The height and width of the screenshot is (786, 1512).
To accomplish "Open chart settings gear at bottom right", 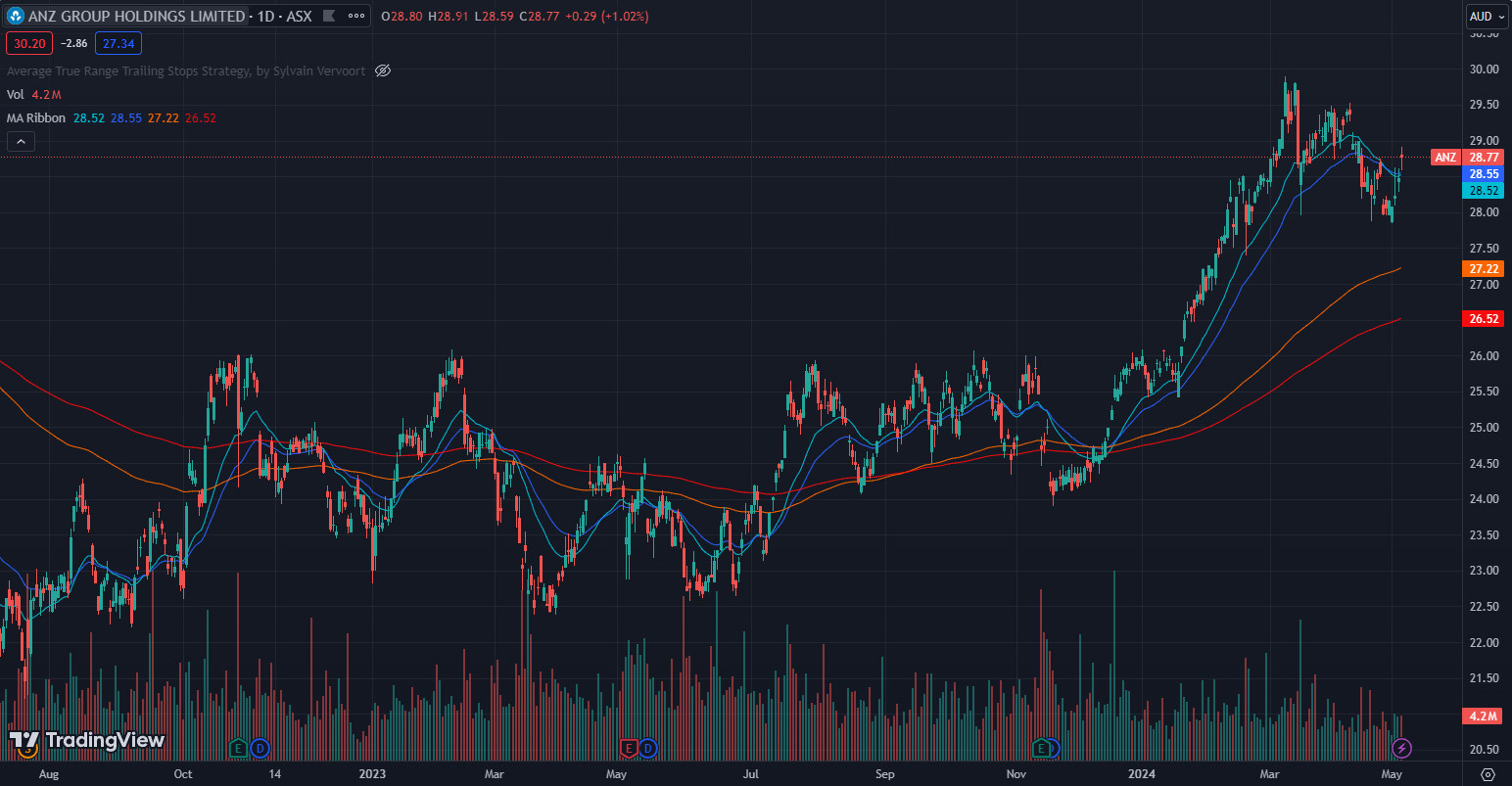I will (1488, 774).
